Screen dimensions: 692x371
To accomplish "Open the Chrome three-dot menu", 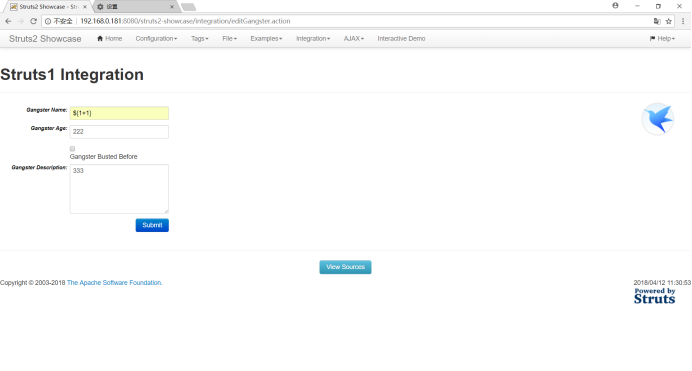I will pyautogui.click(x=683, y=21).
